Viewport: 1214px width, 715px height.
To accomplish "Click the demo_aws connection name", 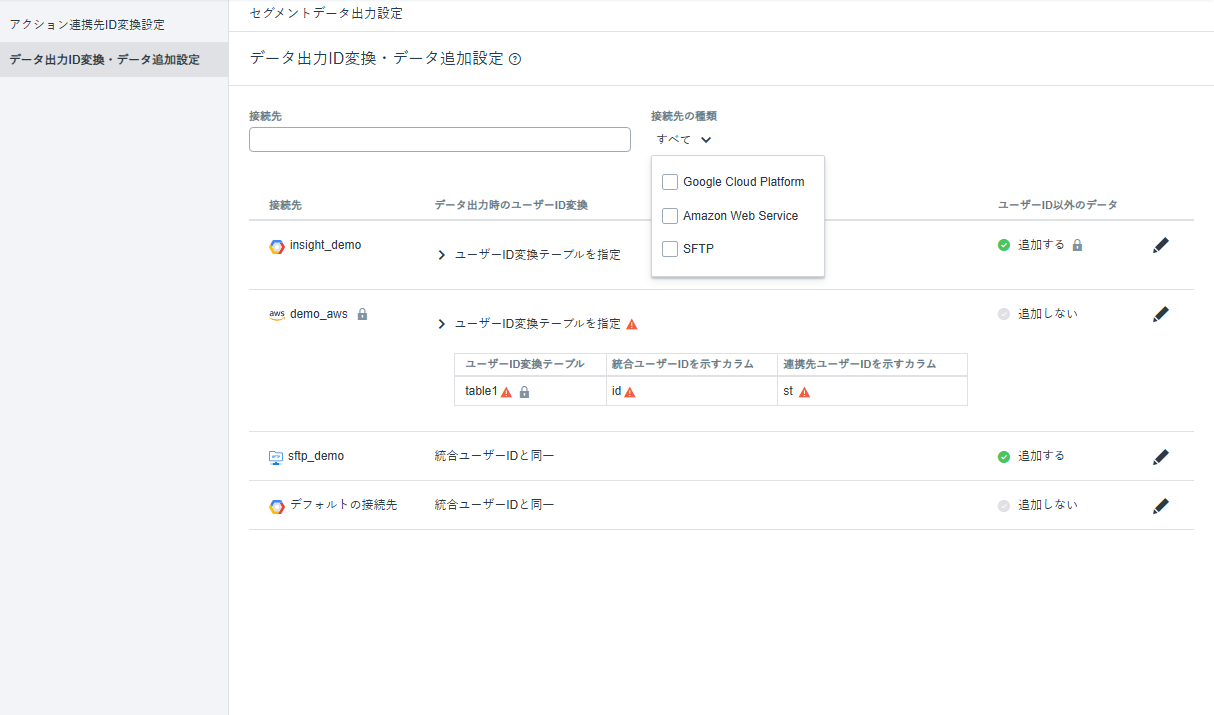I will coord(319,314).
